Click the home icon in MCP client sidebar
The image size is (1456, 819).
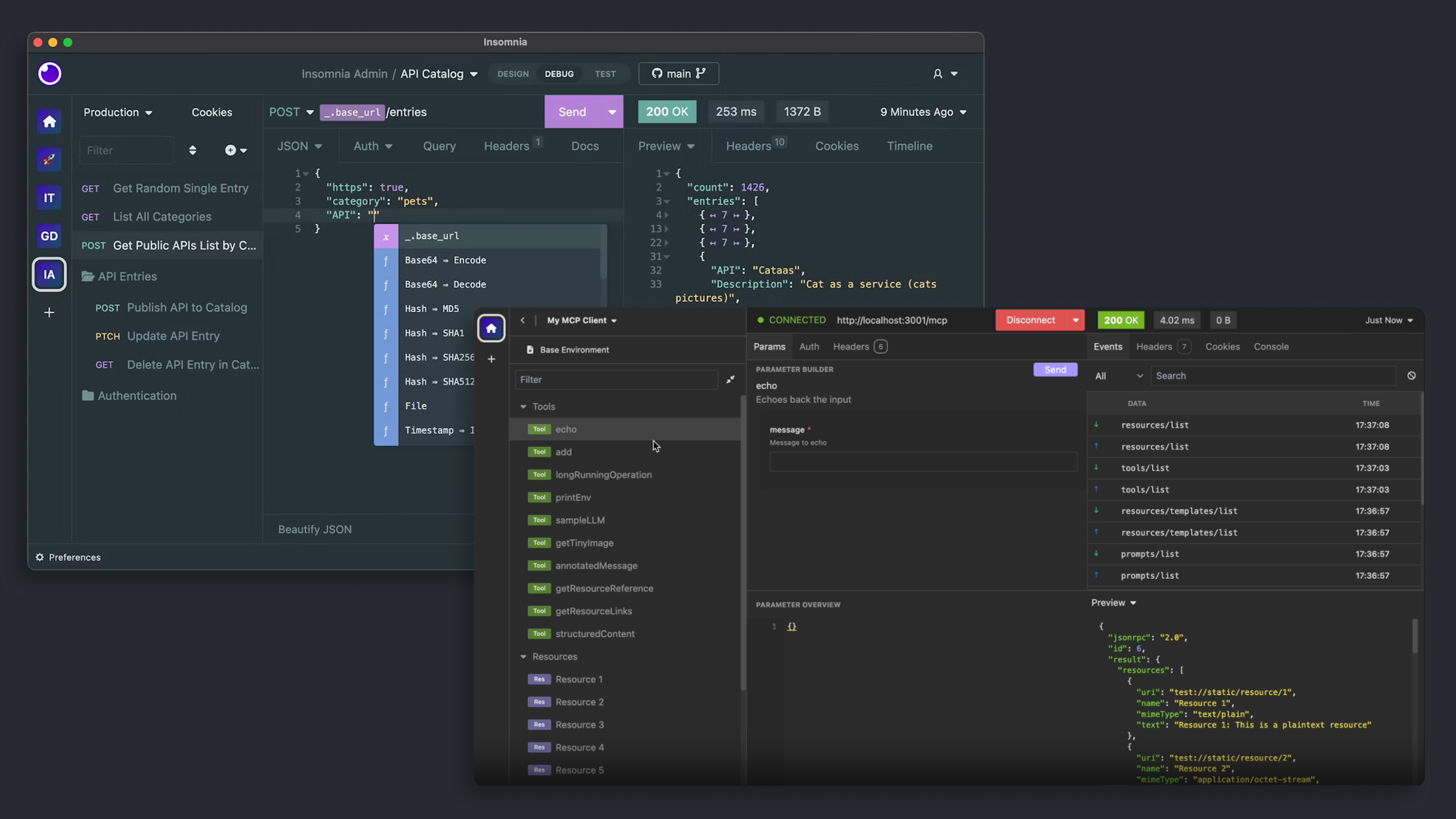pyautogui.click(x=491, y=328)
